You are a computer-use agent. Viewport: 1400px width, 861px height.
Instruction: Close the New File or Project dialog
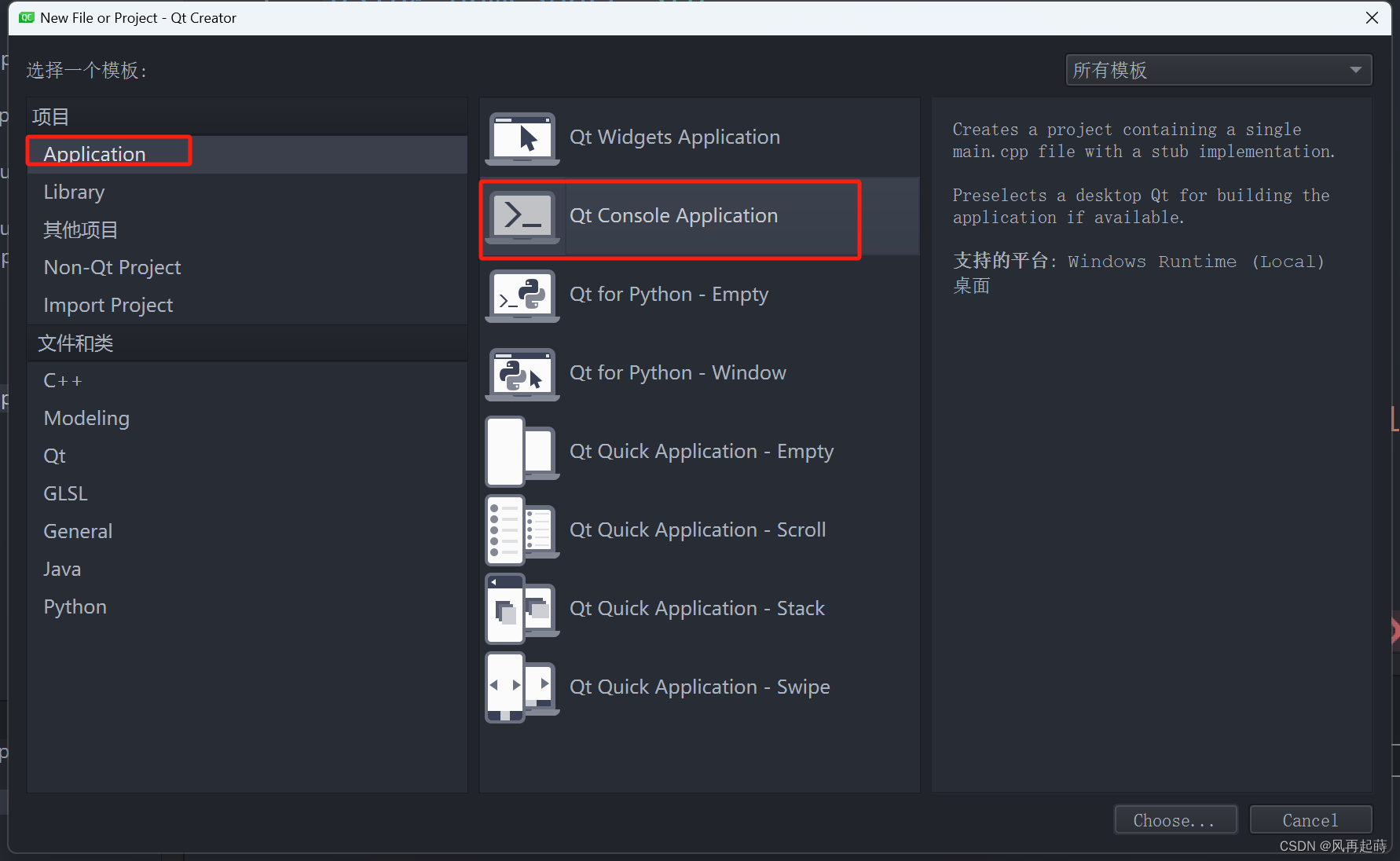1372,17
